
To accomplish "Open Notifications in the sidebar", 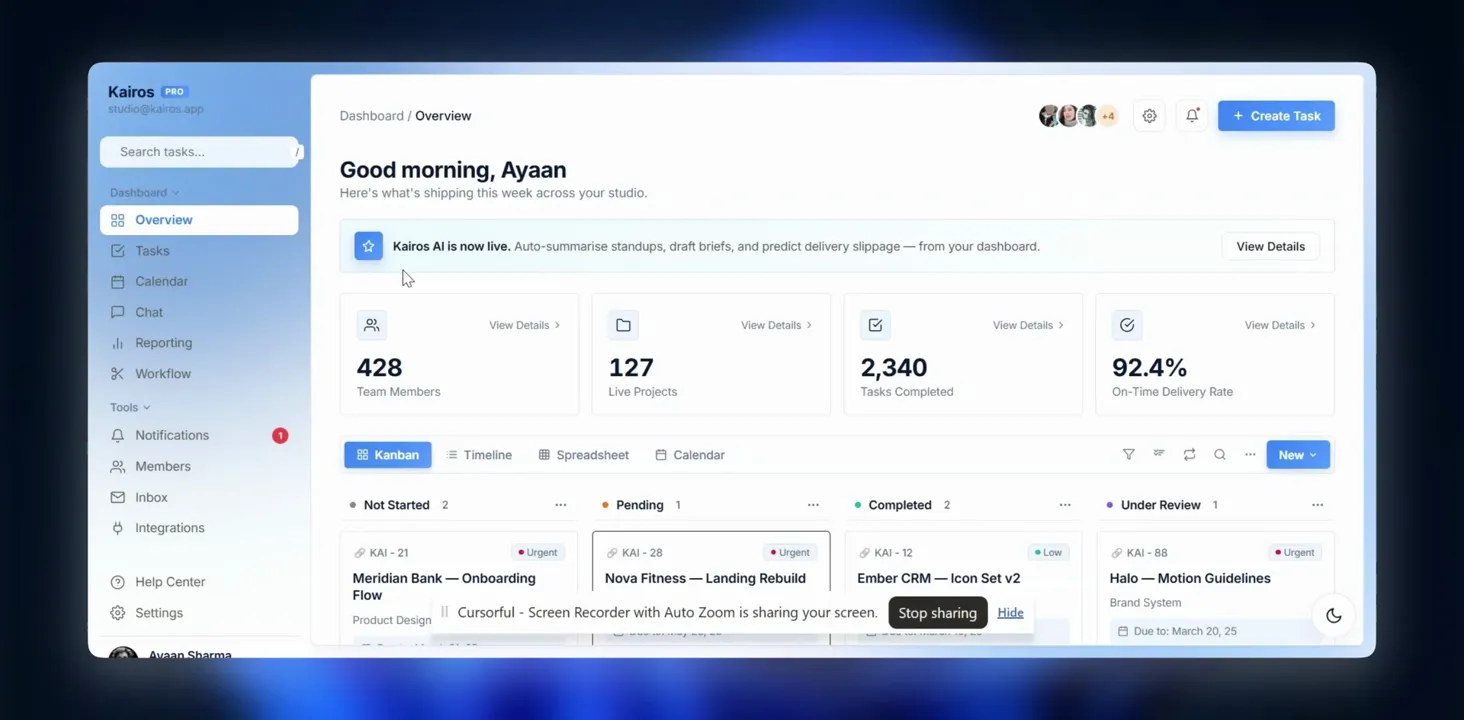I will 199,436.
